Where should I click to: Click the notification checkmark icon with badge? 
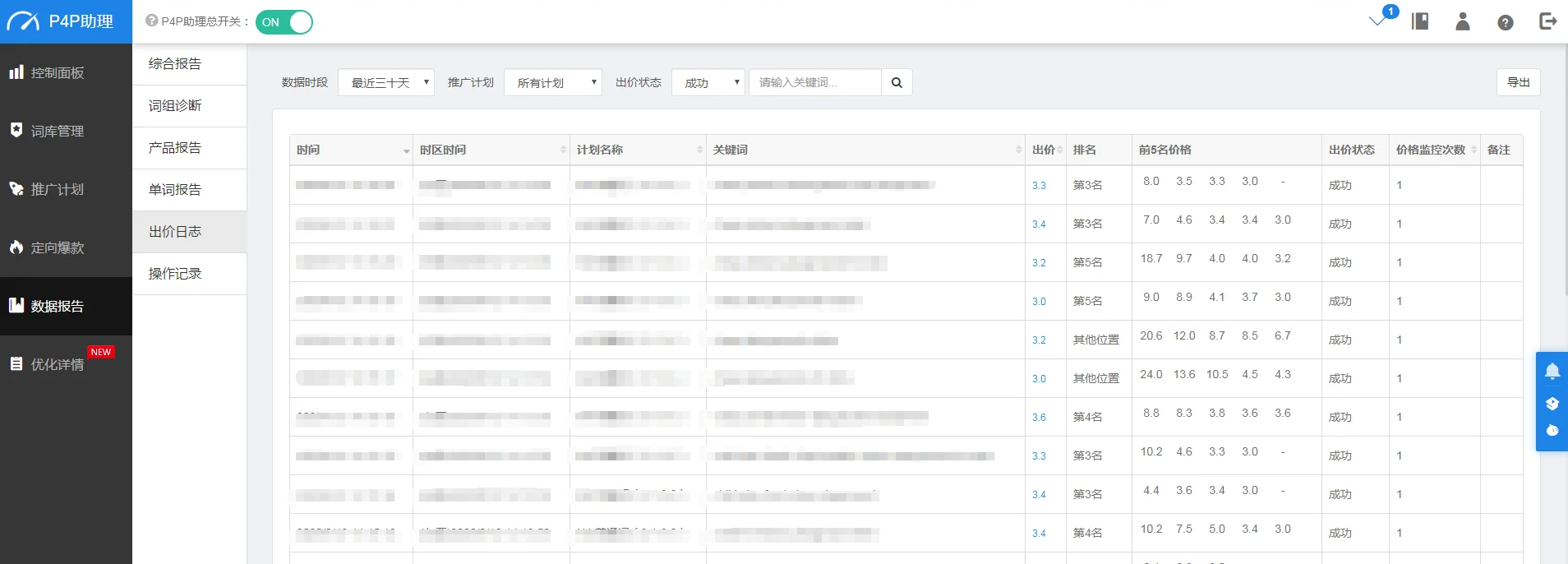pos(1378,21)
